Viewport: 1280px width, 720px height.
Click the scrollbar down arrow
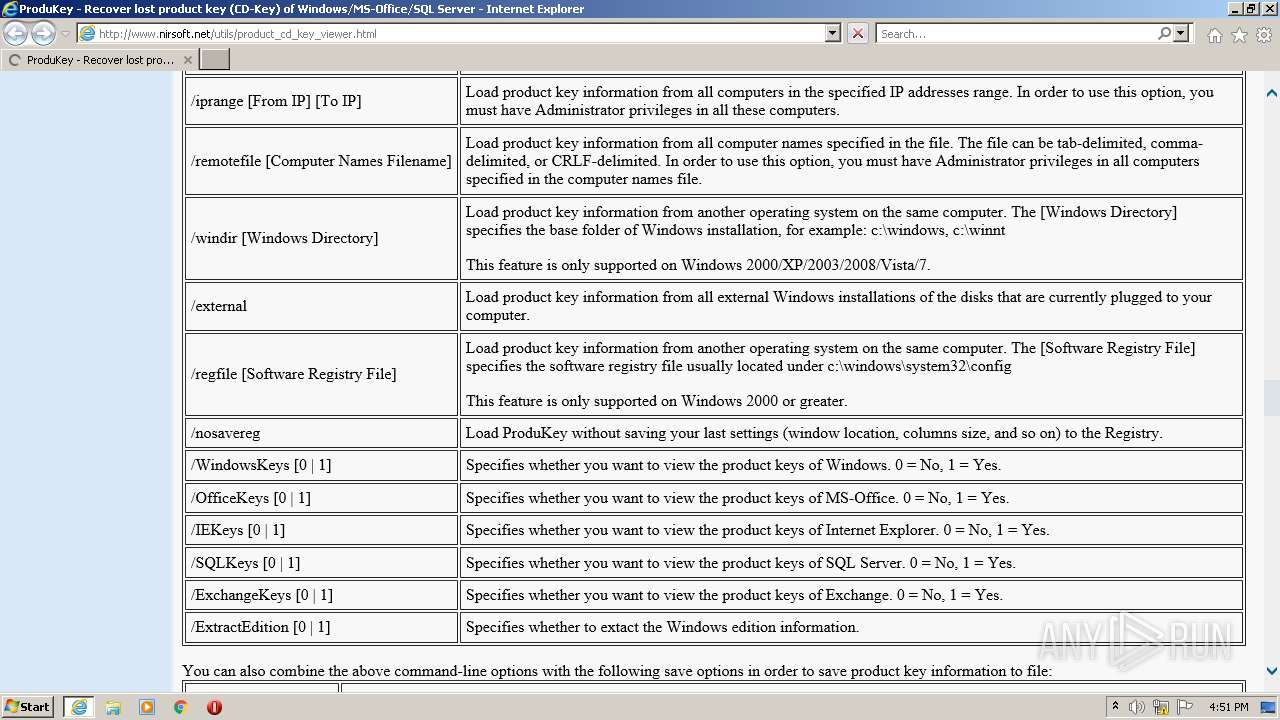(x=1272, y=671)
